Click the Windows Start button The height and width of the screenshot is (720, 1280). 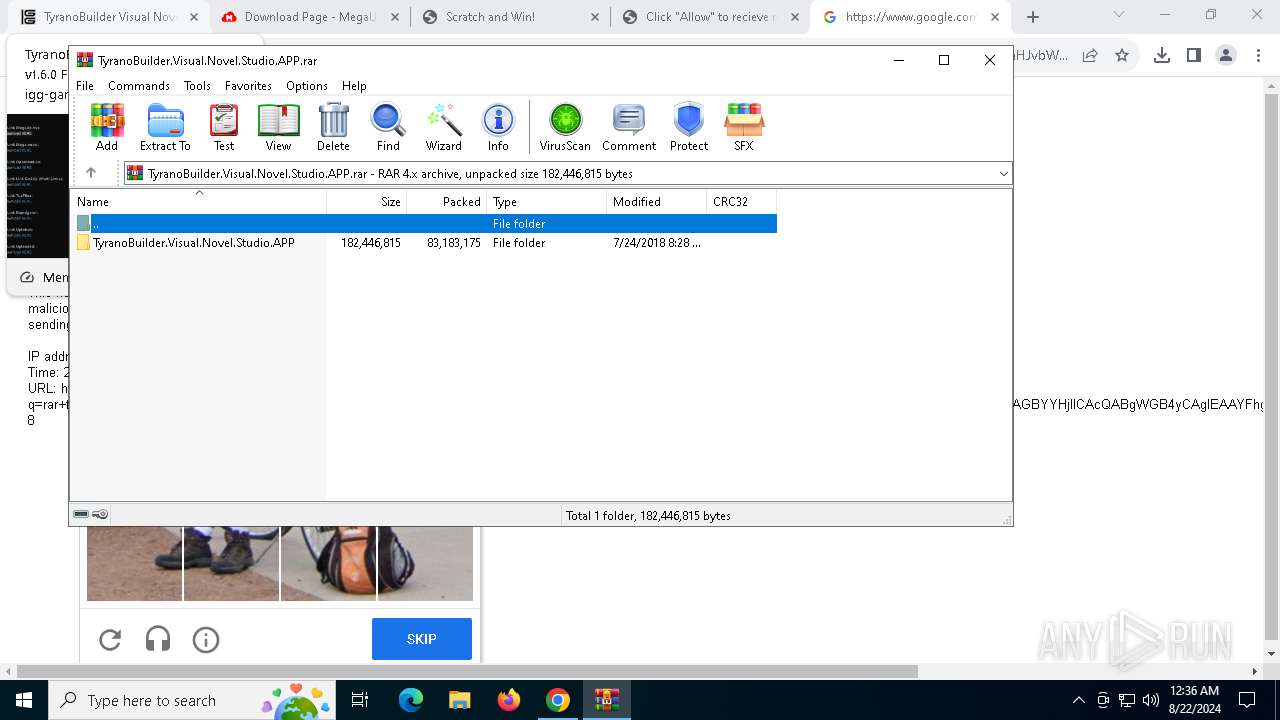coord(23,700)
